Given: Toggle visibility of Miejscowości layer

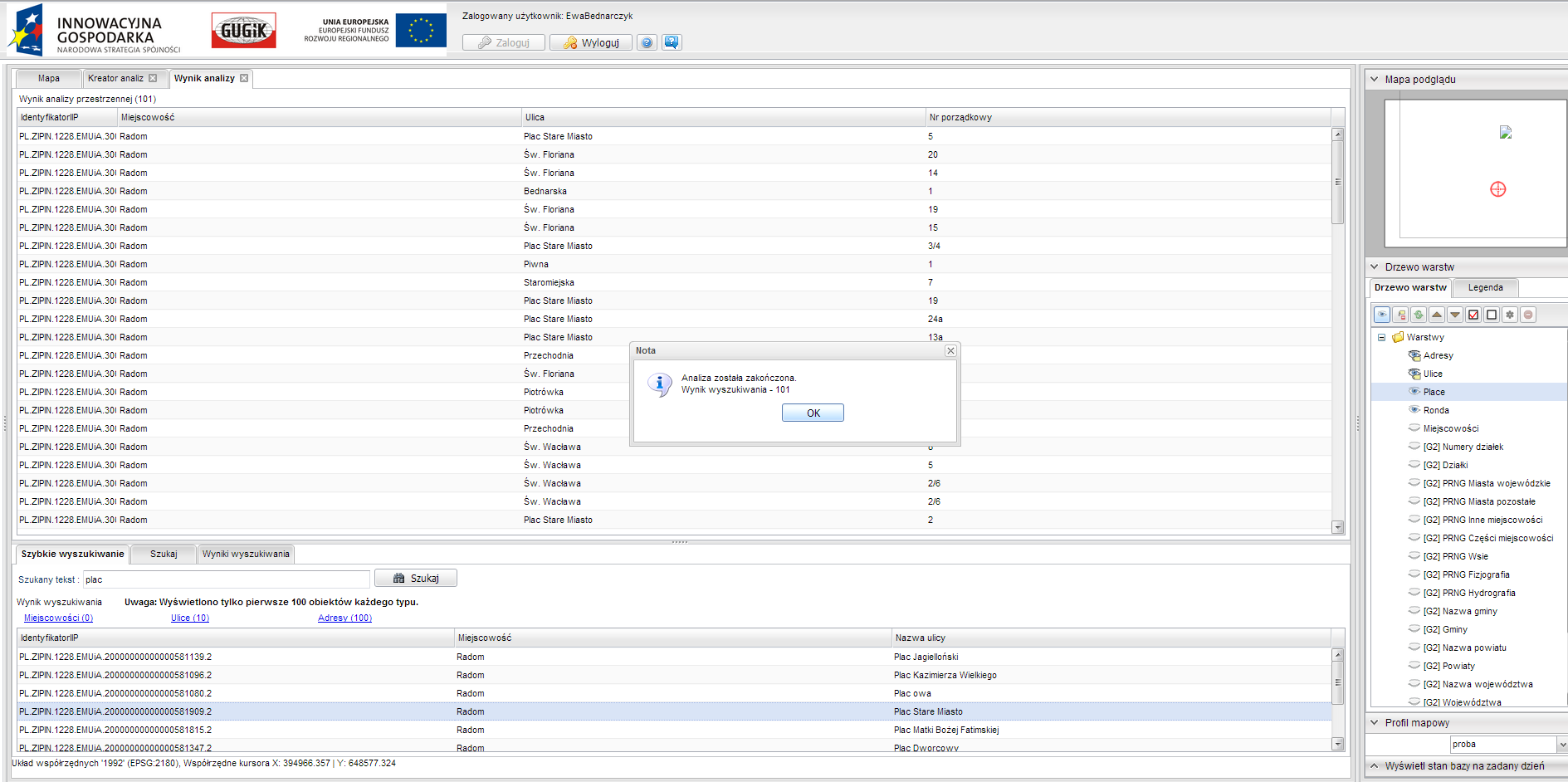Looking at the screenshot, I should coord(1414,428).
